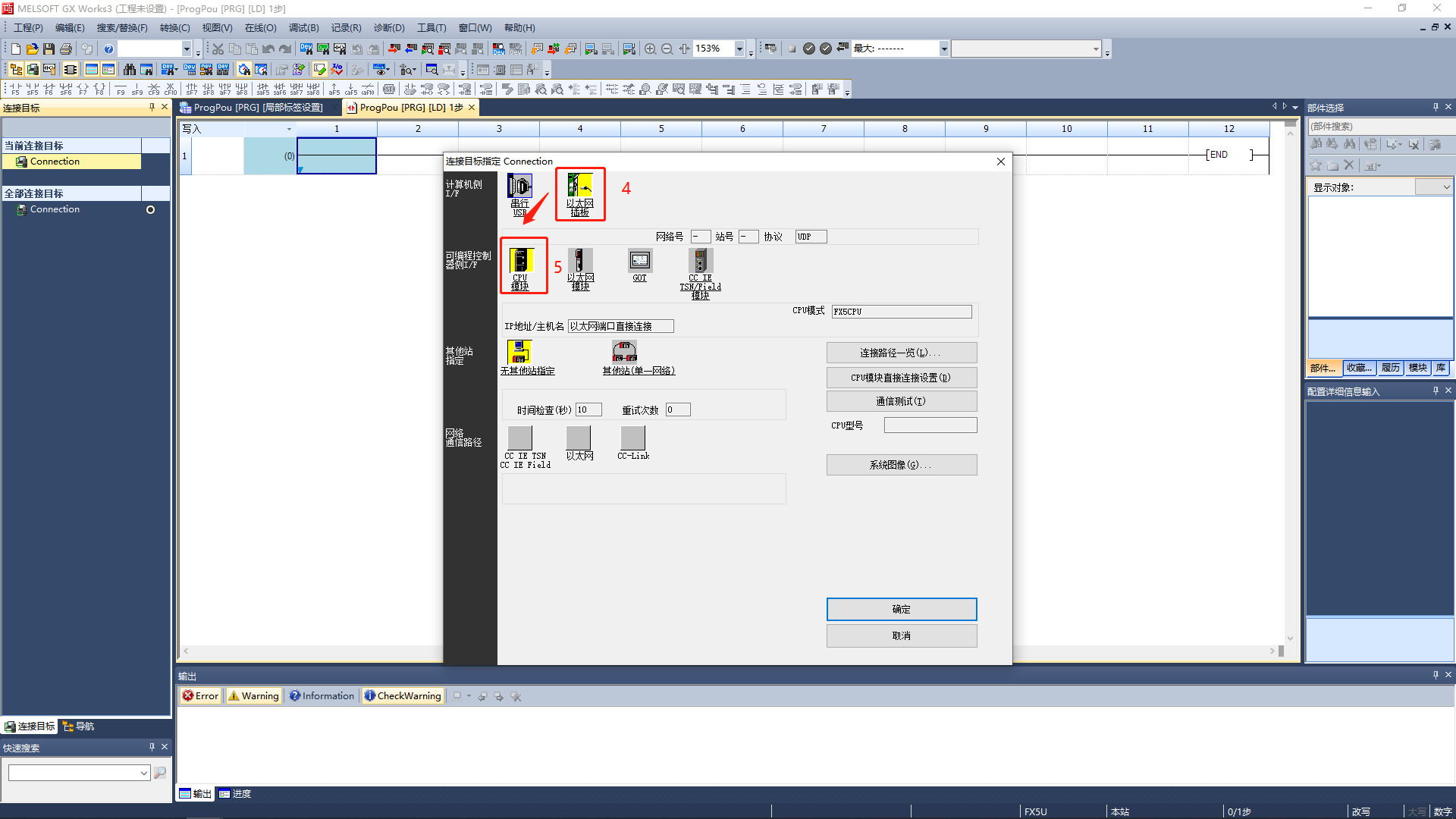Zoom out with magnifier minus icon
Viewport: 1456px width, 819px height.
point(667,49)
